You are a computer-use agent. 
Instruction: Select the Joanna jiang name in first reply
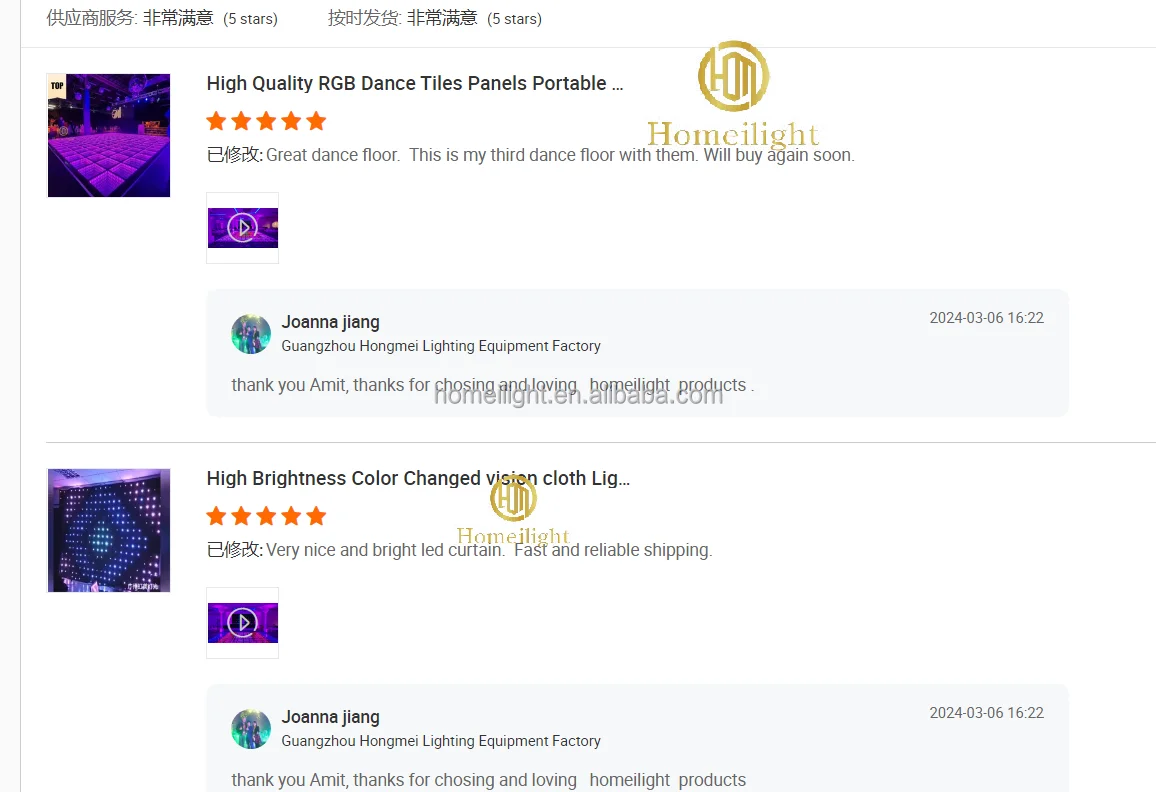(330, 322)
